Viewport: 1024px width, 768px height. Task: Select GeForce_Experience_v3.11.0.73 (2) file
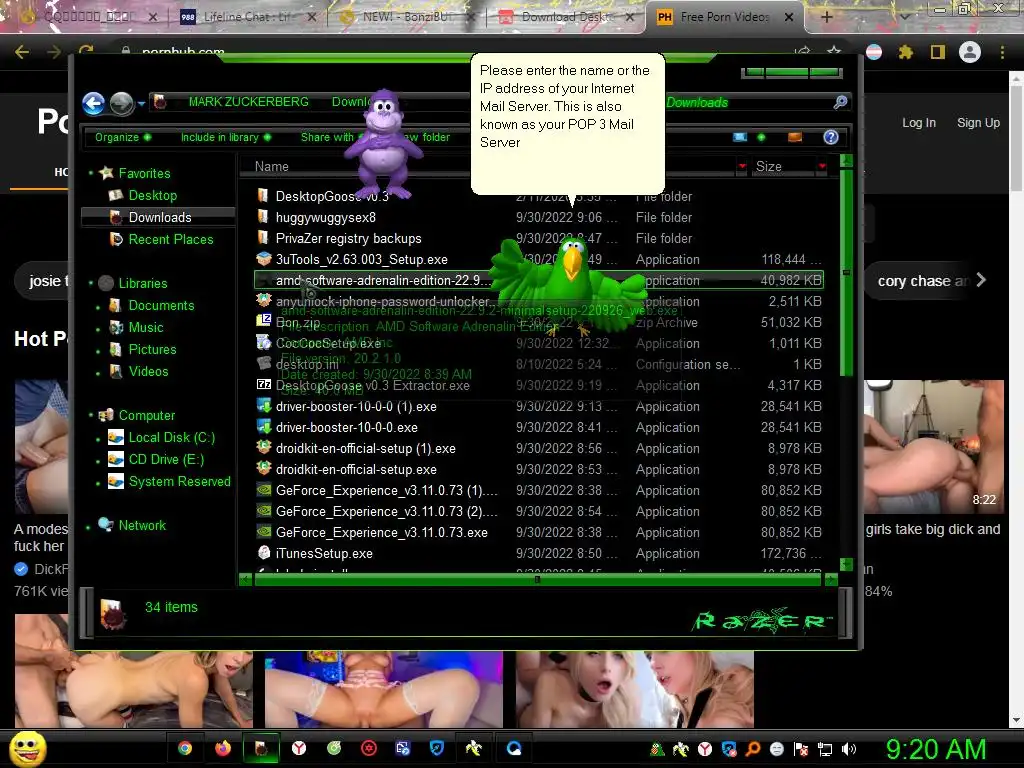(x=386, y=511)
